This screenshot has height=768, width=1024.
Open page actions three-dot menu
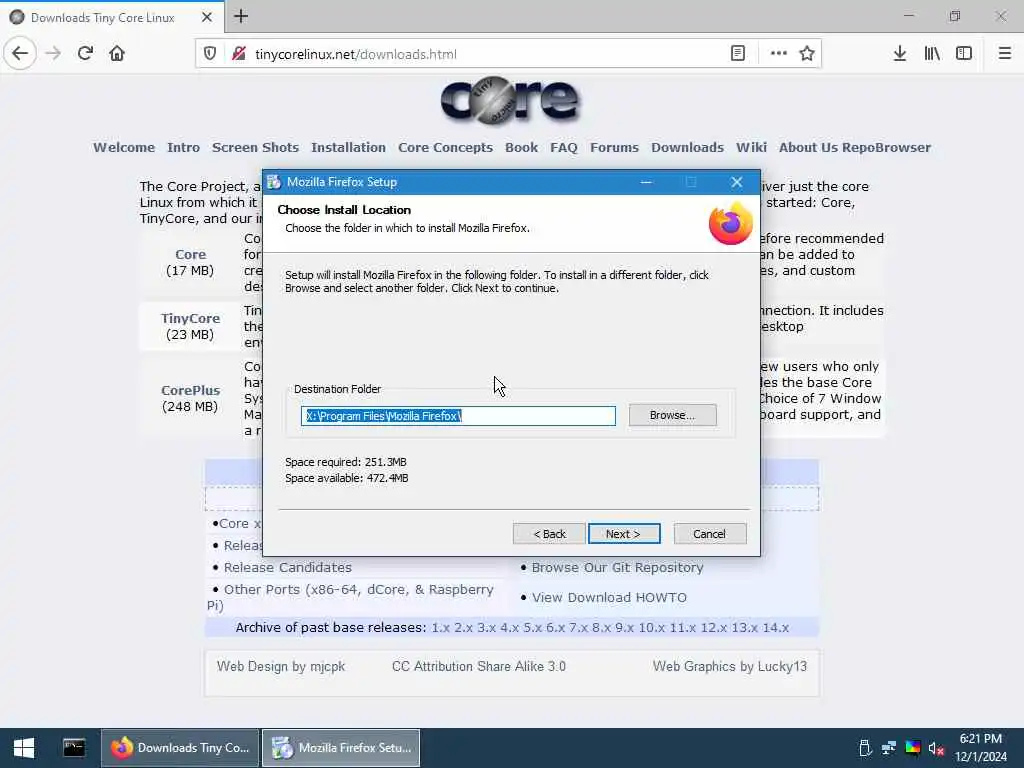(x=778, y=54)
